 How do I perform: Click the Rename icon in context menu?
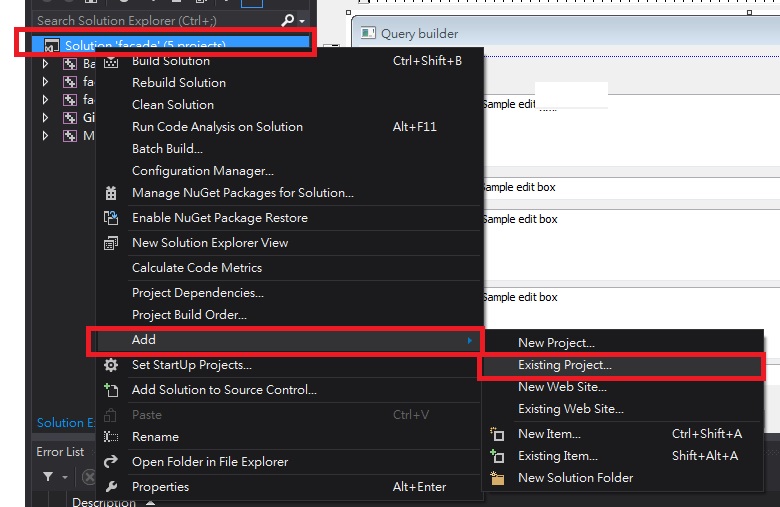(111, 437)
